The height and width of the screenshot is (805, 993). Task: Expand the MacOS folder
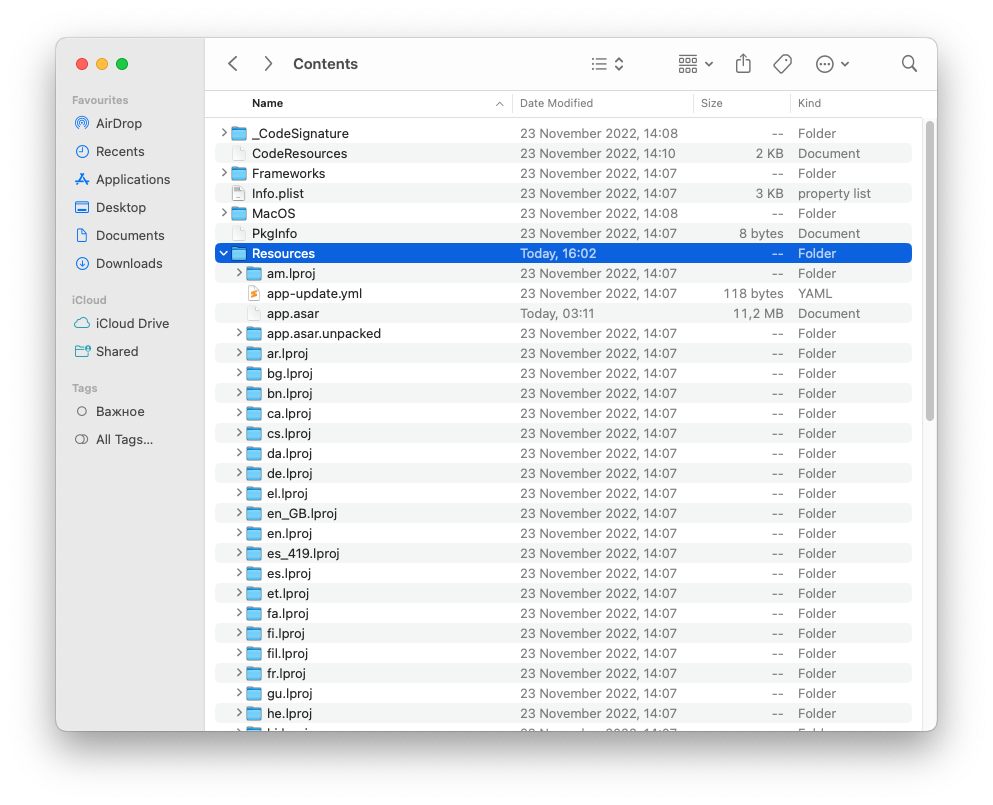tap(224, 213)
